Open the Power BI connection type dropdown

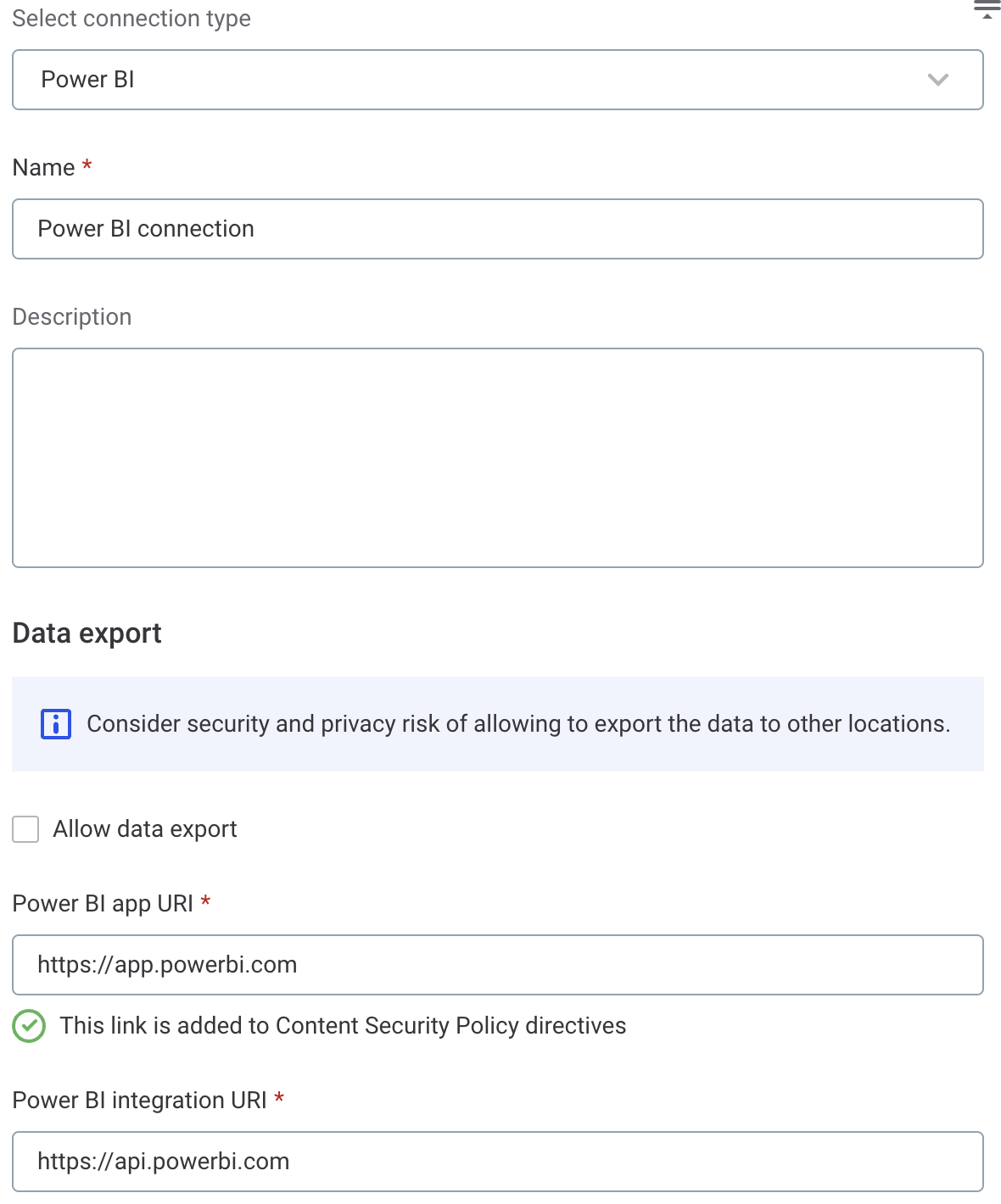point(497,80)
